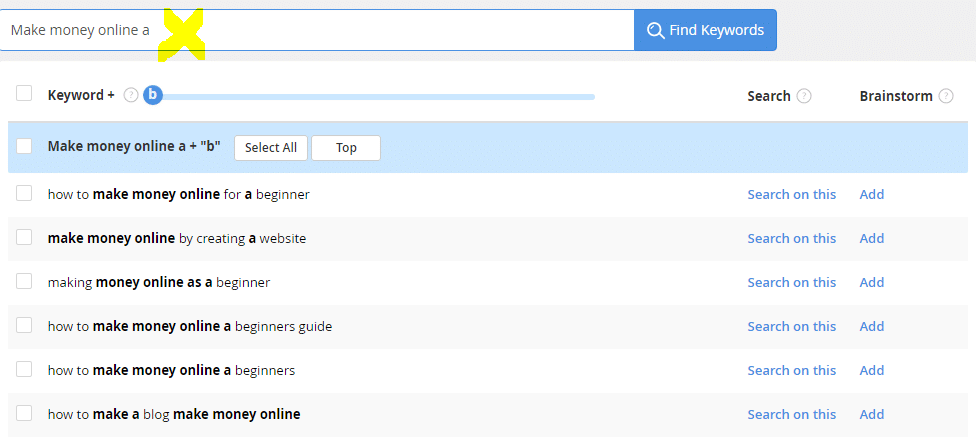The width and height of the screenshot is (976, 440).
Task: Add 'make money online by creating a website' to brainstorm
Action: (x=871, y=238)
